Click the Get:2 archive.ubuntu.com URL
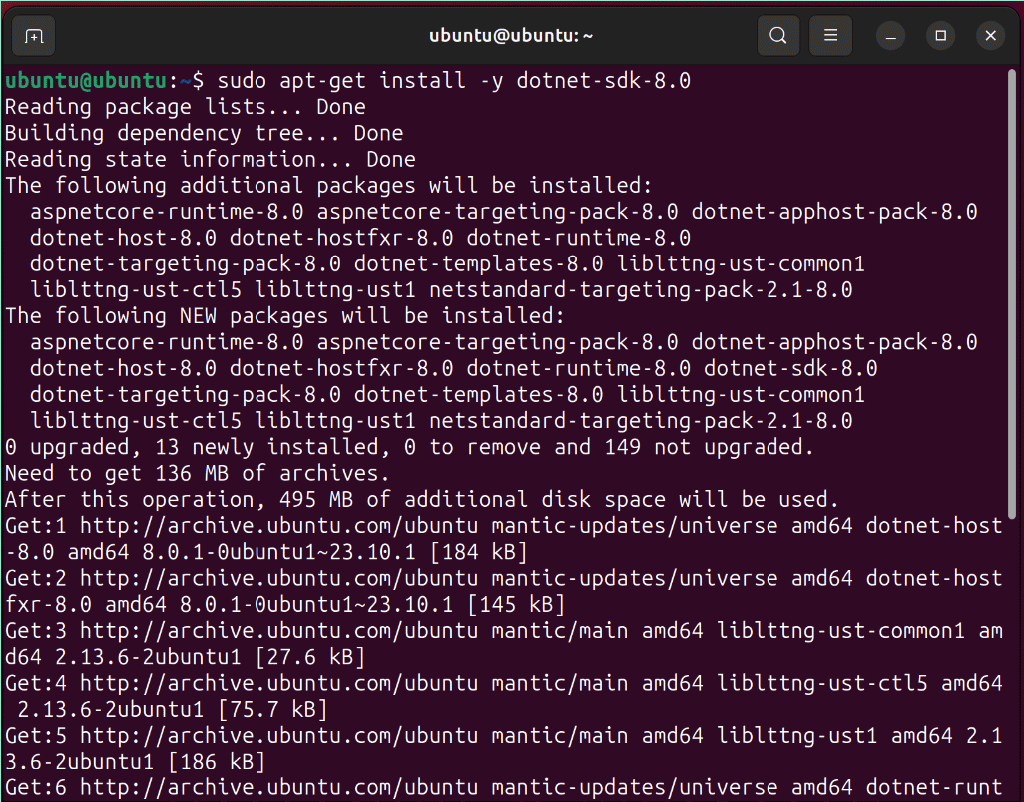The width and height of the screenshot is (1024, 802). 279,579
